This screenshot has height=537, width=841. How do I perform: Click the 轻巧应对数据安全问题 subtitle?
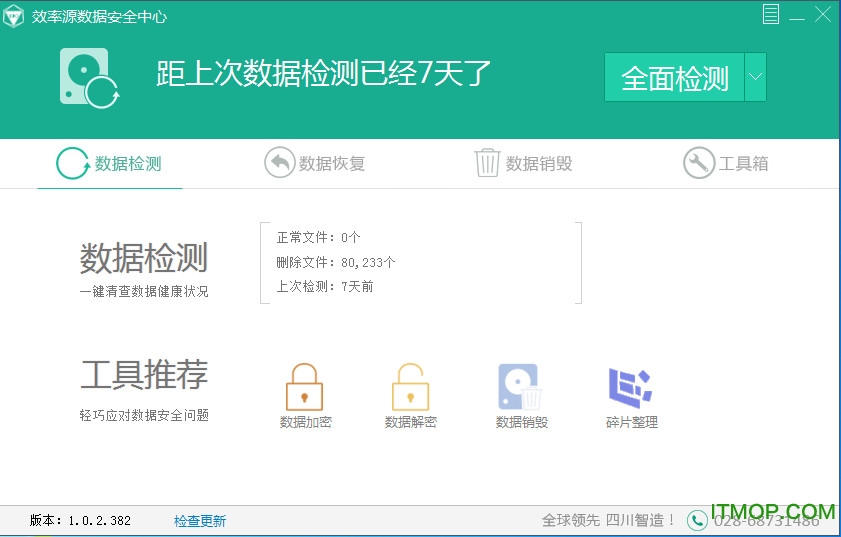pyautogui.click(x=144, y=415)
